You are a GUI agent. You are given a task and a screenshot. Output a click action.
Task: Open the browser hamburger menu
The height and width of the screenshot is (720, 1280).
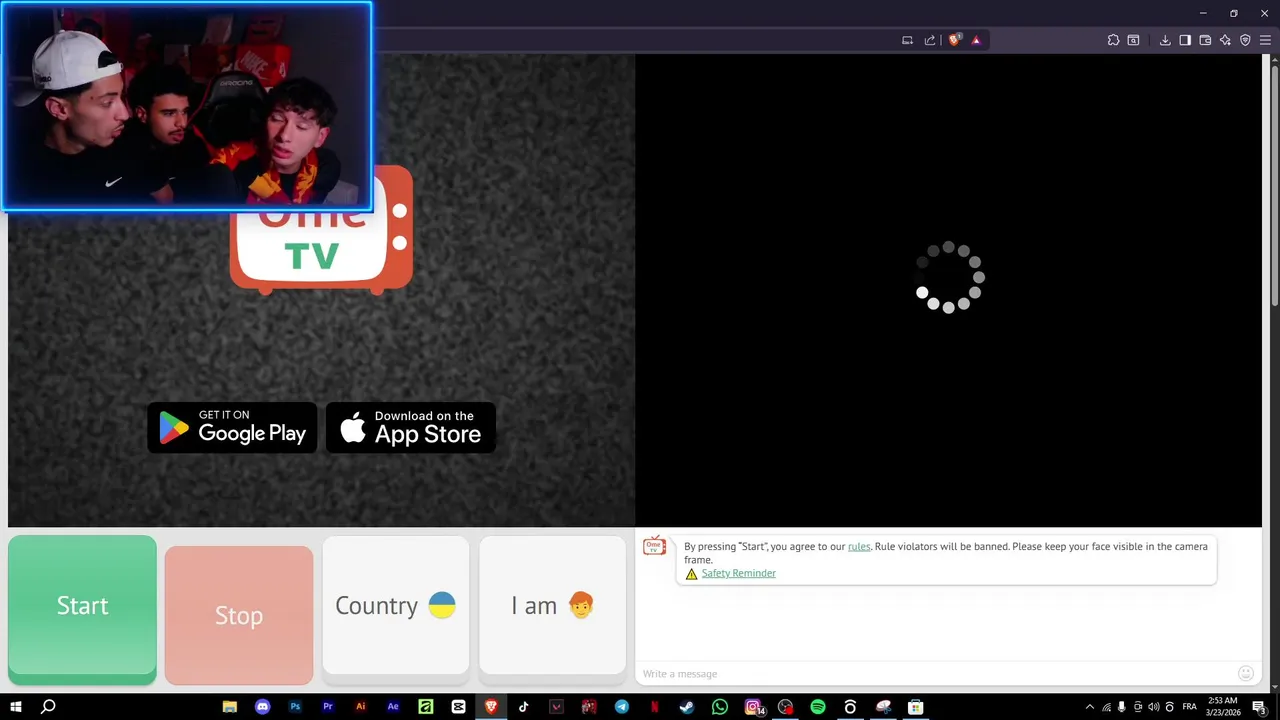(x=1265, y=40)
